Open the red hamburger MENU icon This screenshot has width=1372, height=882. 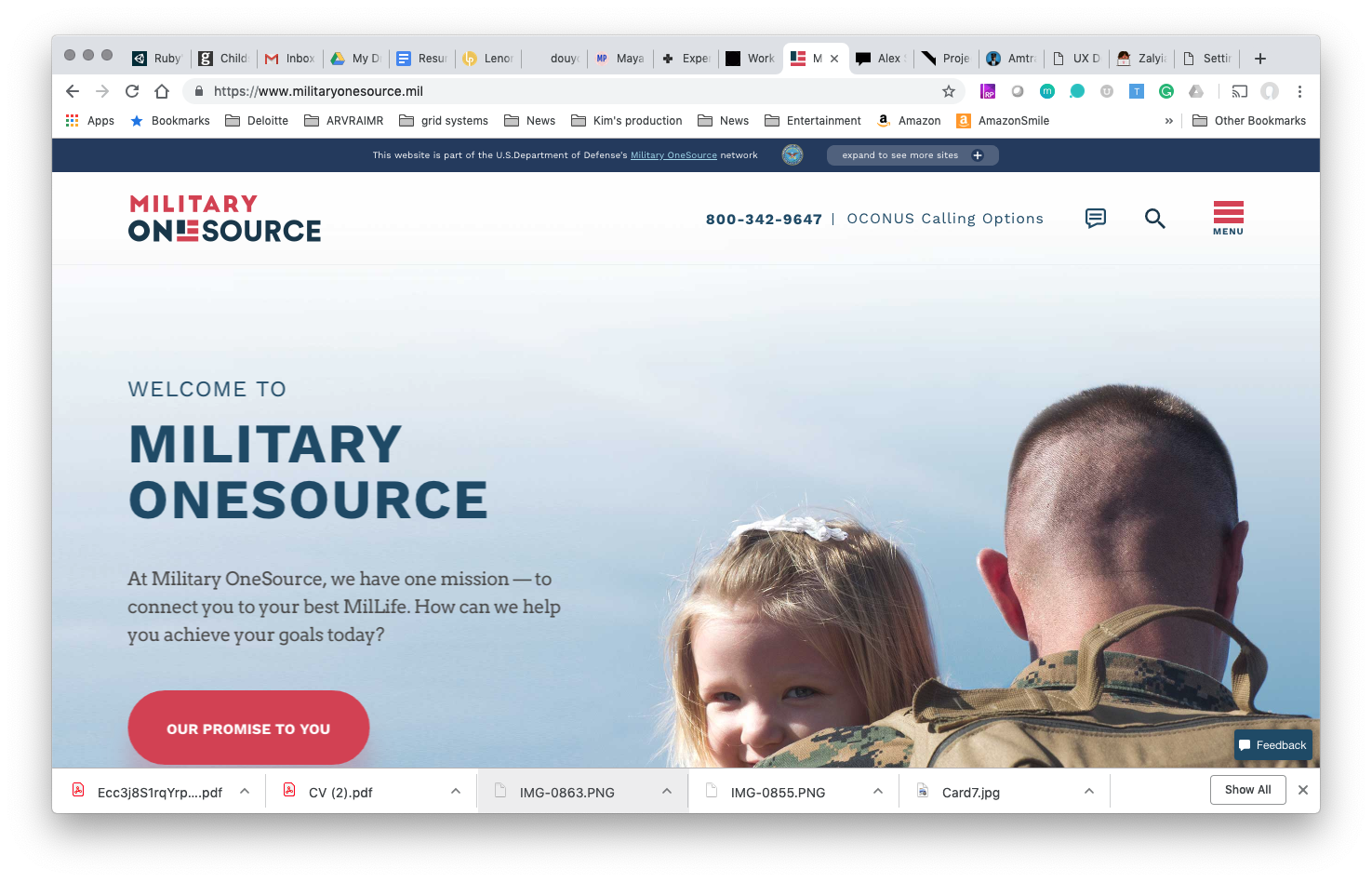coord(1229,218)
